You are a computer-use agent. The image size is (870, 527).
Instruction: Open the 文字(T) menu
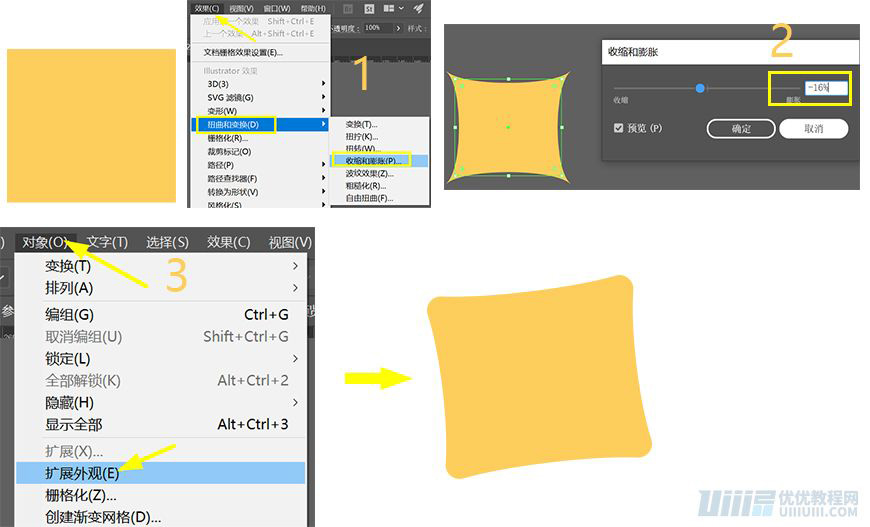click(107, 242)
